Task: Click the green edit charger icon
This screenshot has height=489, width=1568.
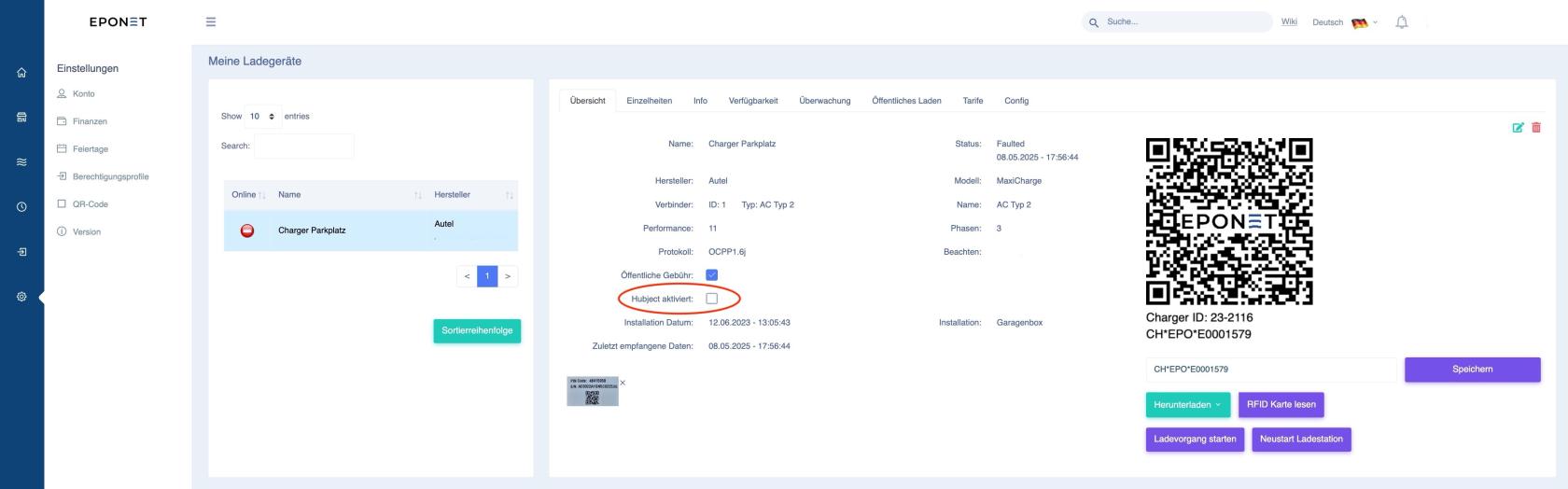Action: 1518,128
